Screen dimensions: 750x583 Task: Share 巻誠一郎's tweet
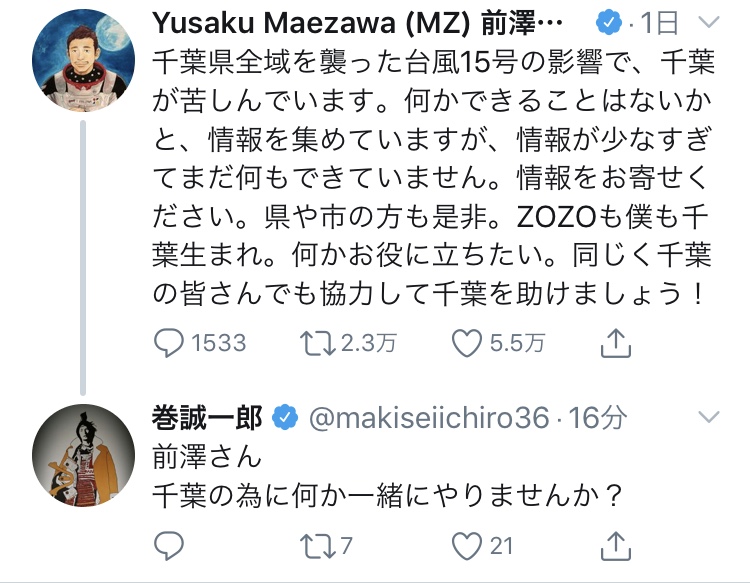(618, 545)
